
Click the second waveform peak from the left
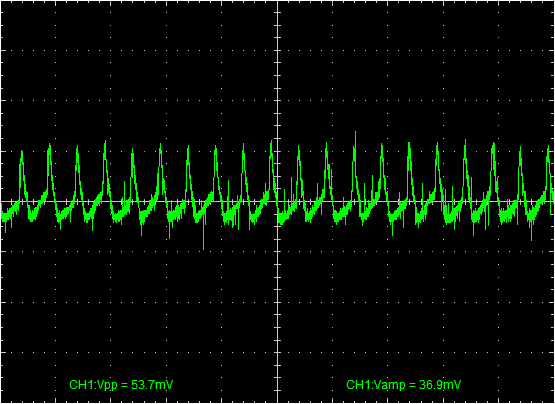49,144
